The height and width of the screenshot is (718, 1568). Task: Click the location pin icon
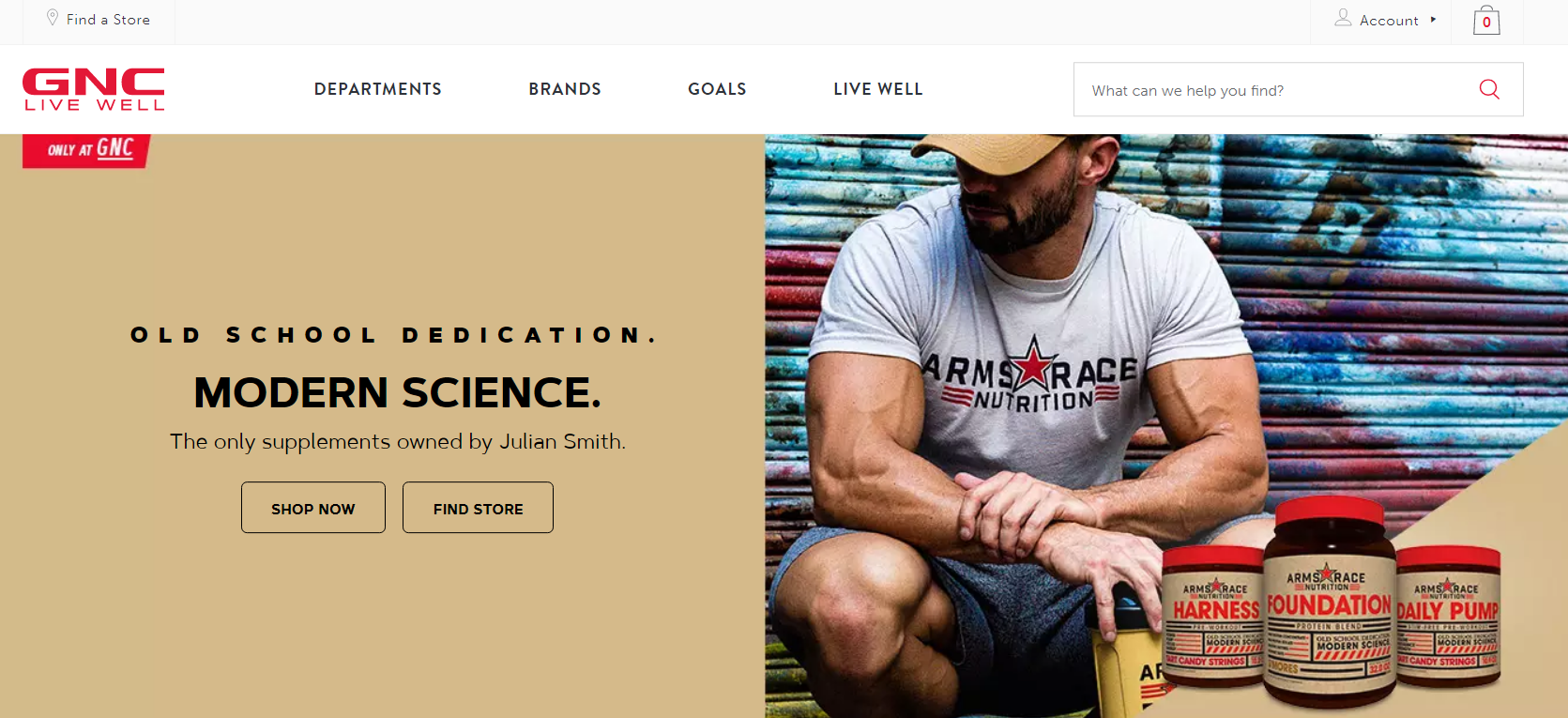pos(53,18)
